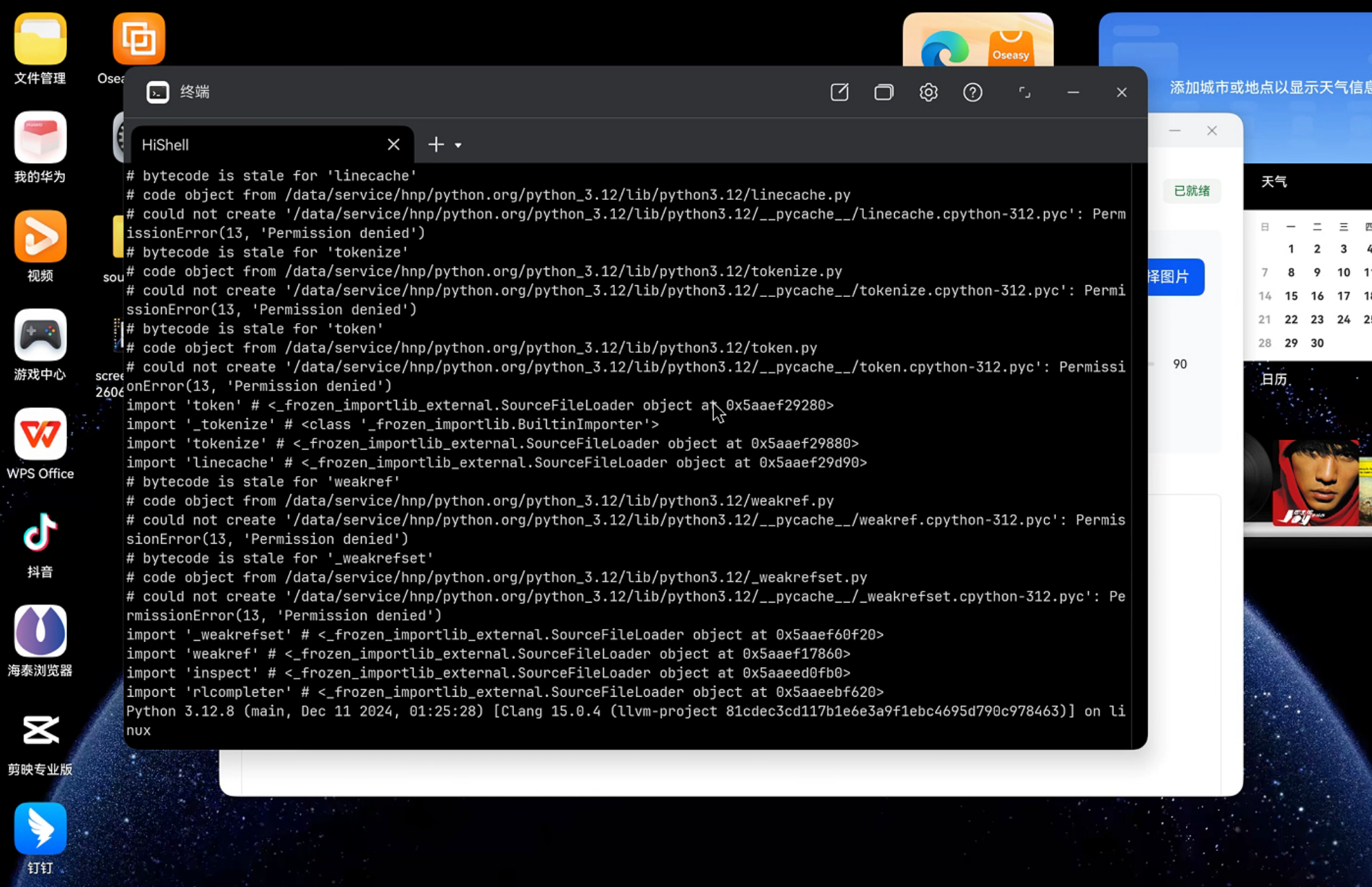The height and width of the screenshot is (887, 1372).
Task: Select date 1 in the calendar widget
Action: (1291, 249)
